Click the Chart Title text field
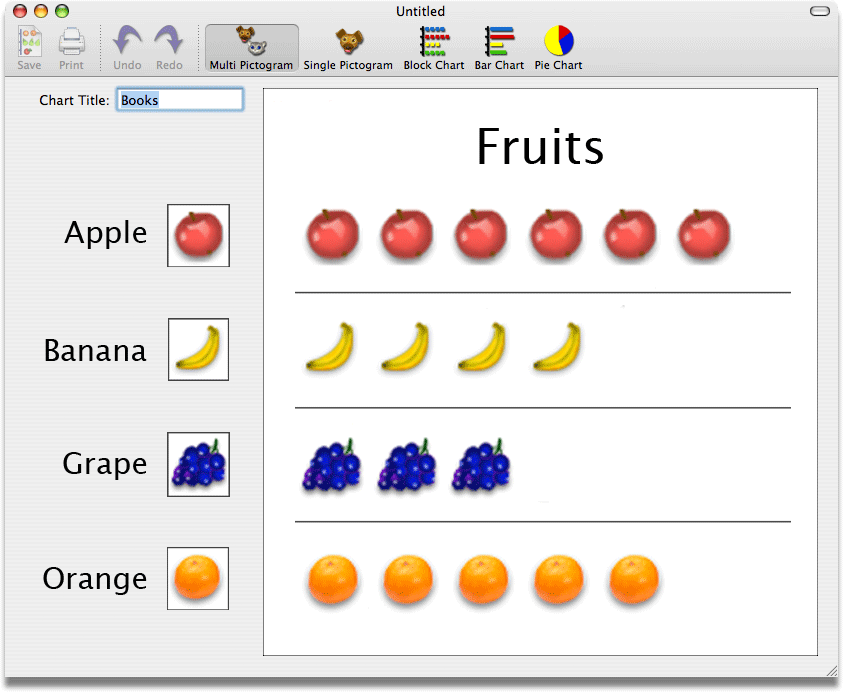 point(180,99)
